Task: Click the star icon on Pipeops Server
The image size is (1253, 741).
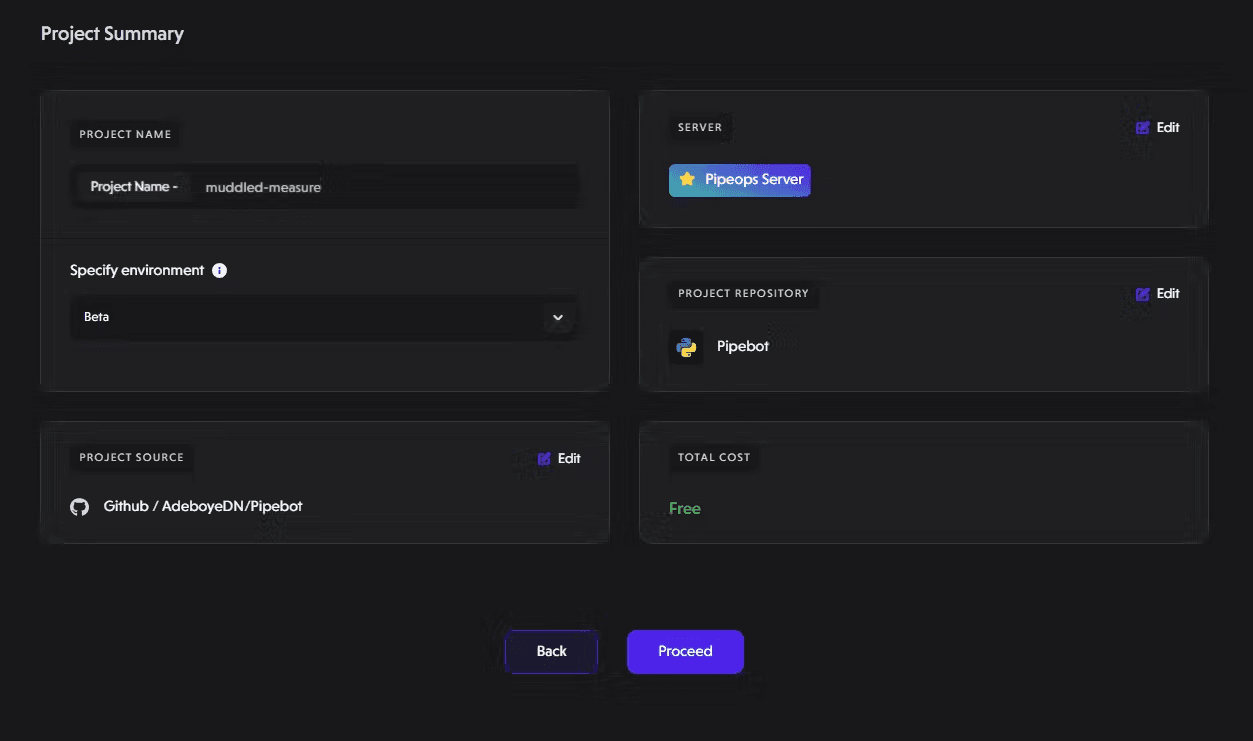Action: coord(687,180)
